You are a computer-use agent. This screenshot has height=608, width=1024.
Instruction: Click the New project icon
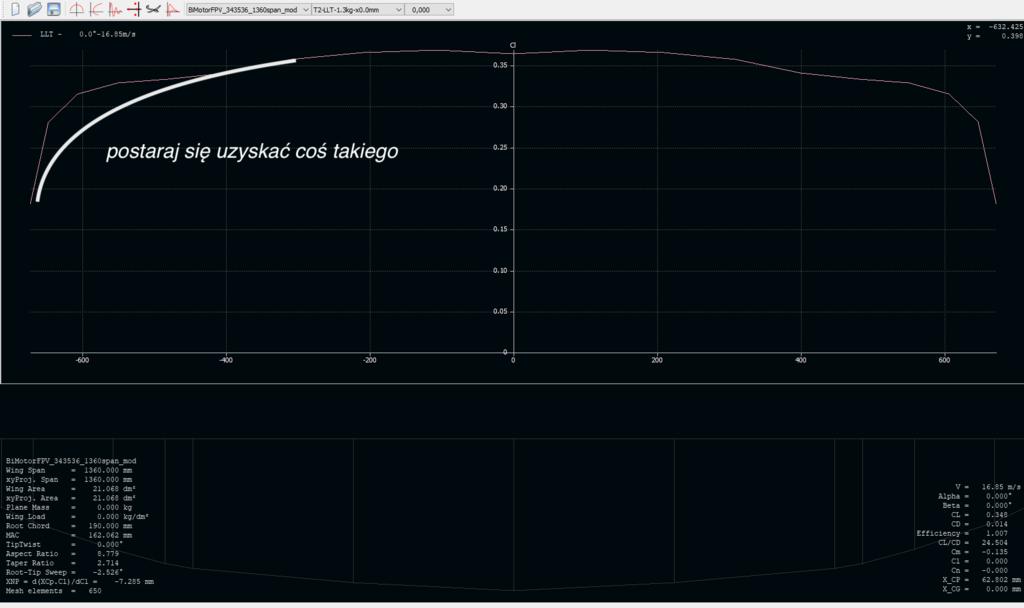click(15, 9)
